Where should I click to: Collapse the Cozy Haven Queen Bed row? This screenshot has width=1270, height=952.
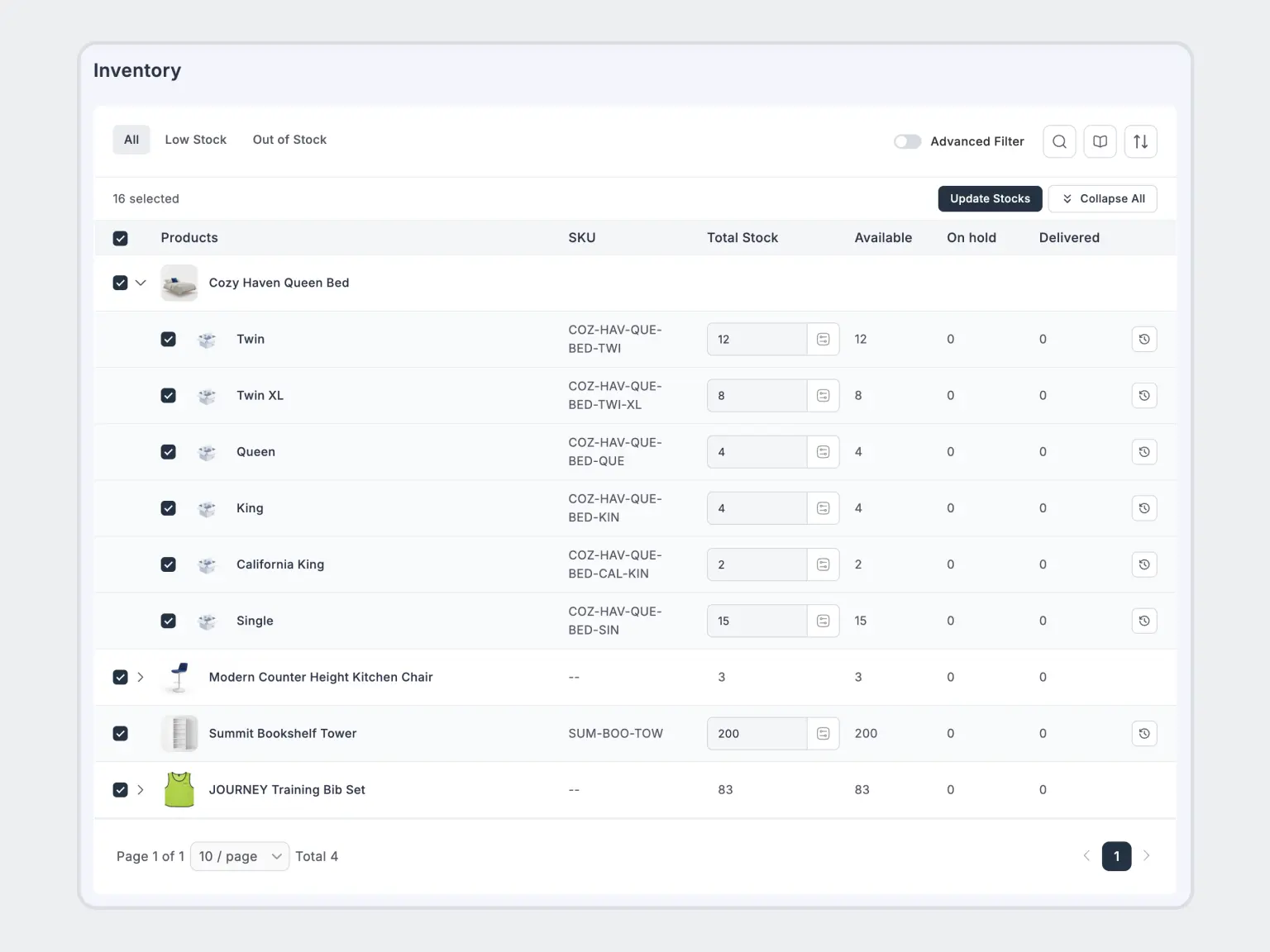point(141,283)
